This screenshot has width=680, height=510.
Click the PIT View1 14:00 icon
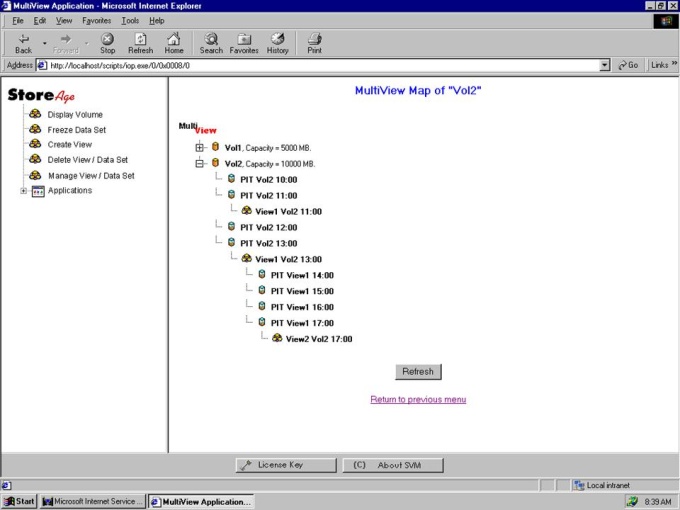tap(262, 274)
